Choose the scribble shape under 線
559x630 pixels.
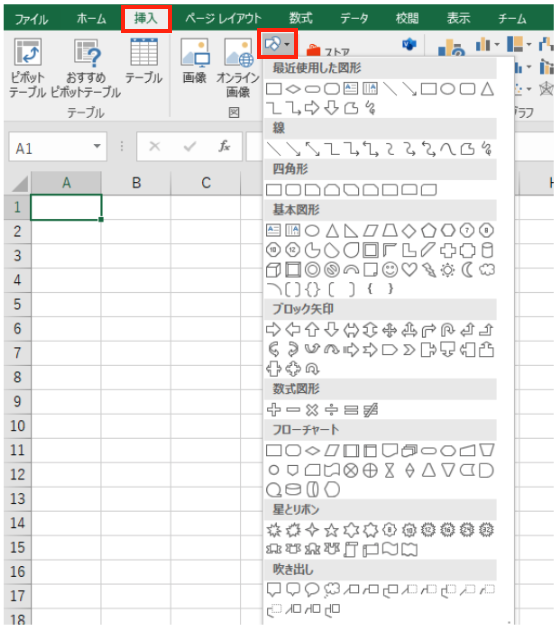[486, 149]
